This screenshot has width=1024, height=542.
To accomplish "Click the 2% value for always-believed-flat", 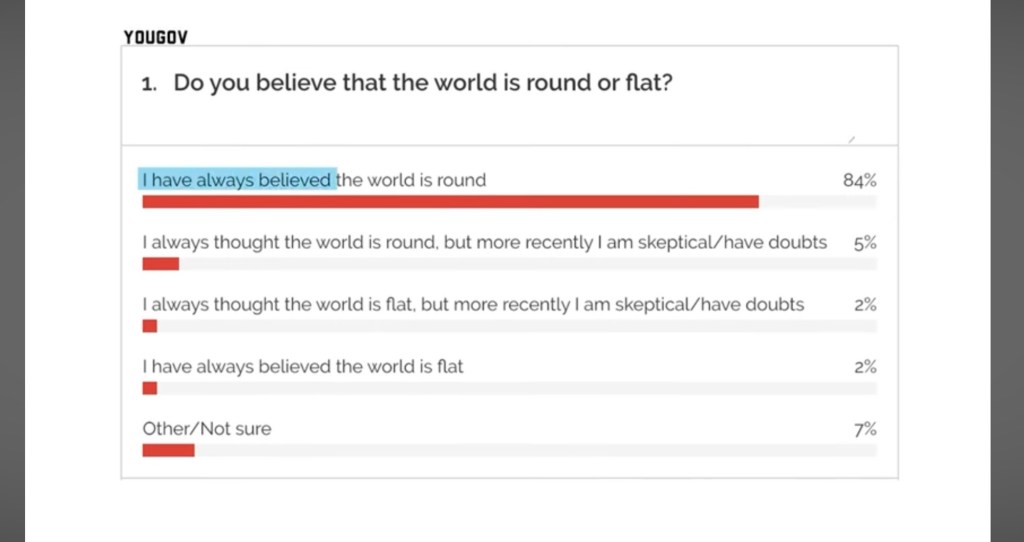I will pyautogui.click(x=865, y=367).
